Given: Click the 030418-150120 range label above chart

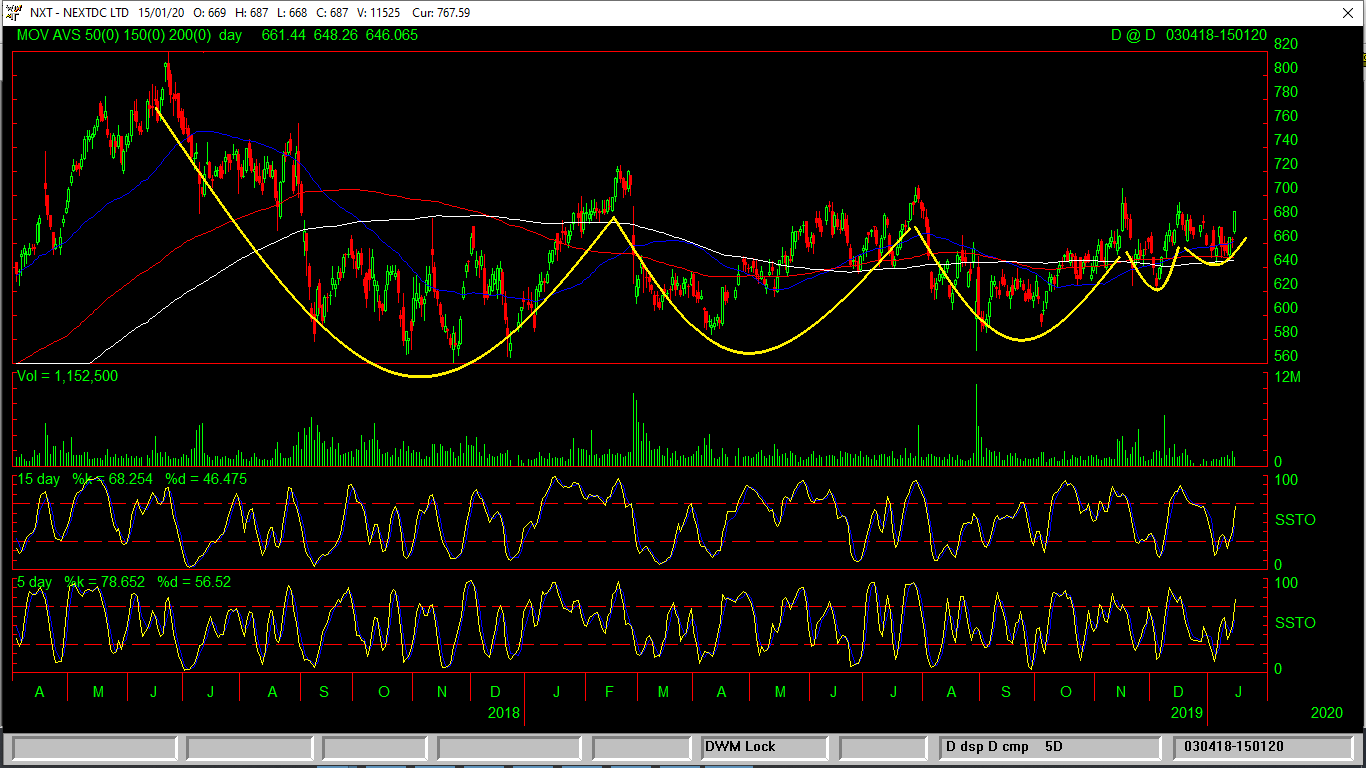Looking at the screenshot, I should tap(1216, 35).
